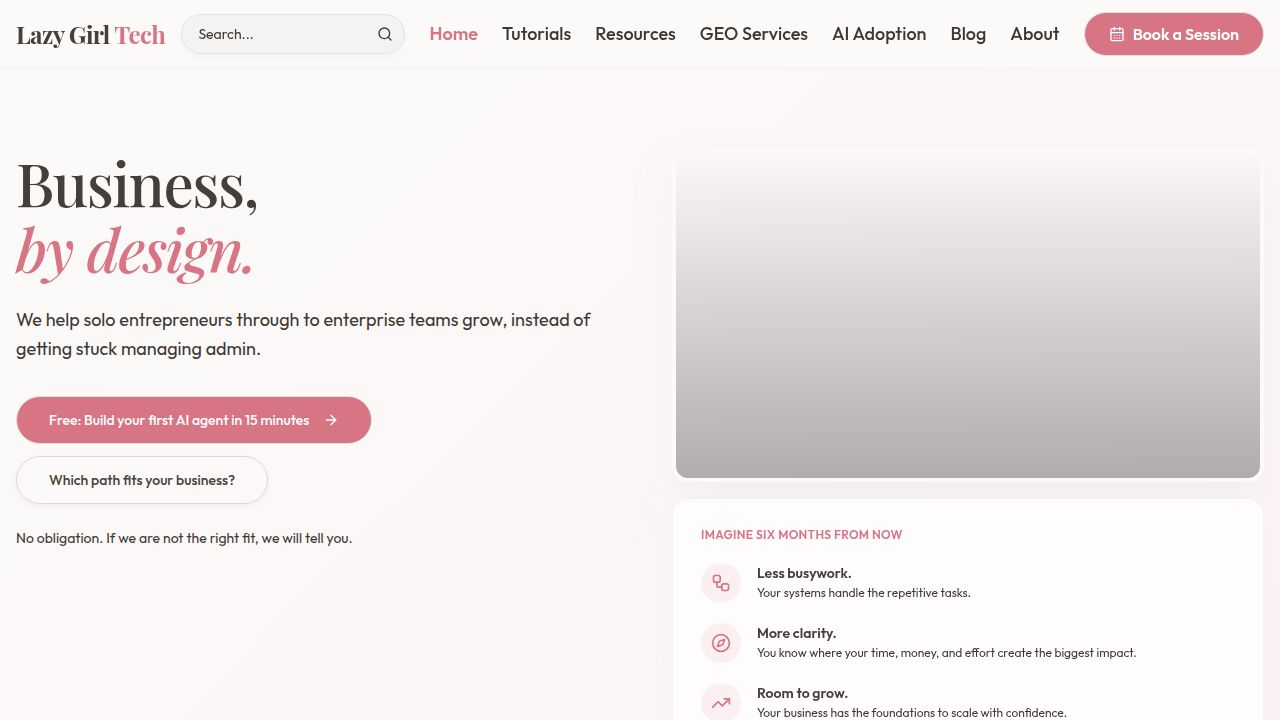Click the 'IMAGINE SIX MONTHS FROM NOW' label
1280x720 pixels.
[x=801, y=535]
